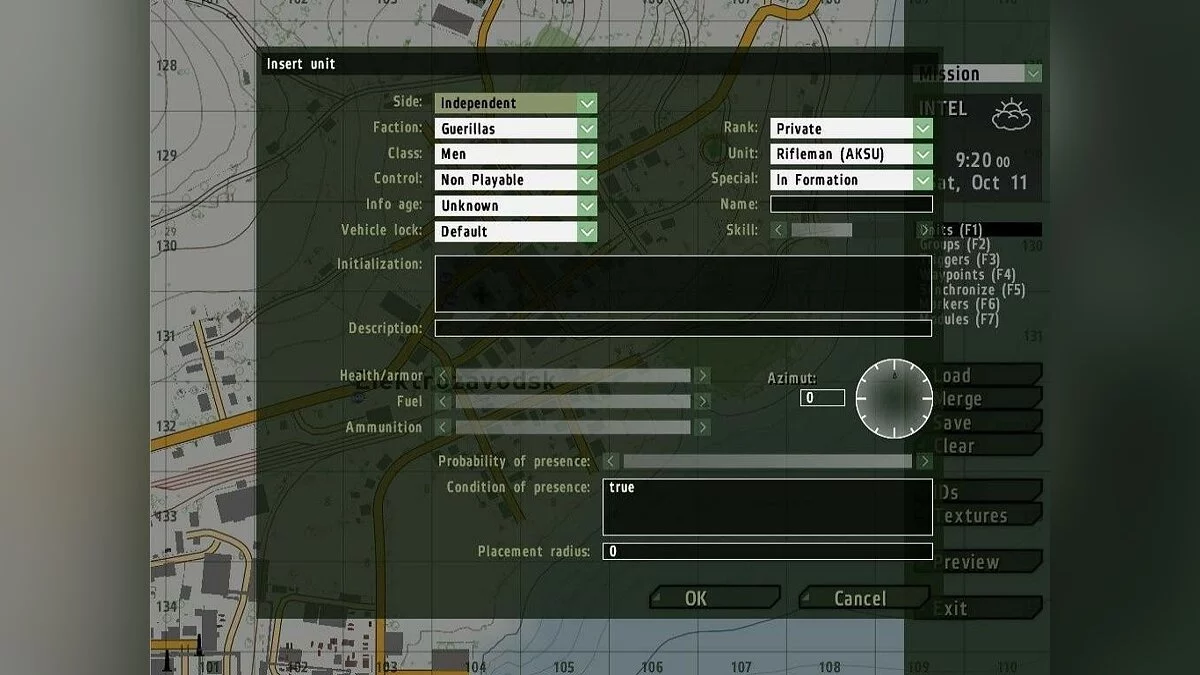Image resolution: width=1200 pixels, height=675 pixels.
Task: Open the Special dropdown showing In Formation
Action: [x=851, y=180]
